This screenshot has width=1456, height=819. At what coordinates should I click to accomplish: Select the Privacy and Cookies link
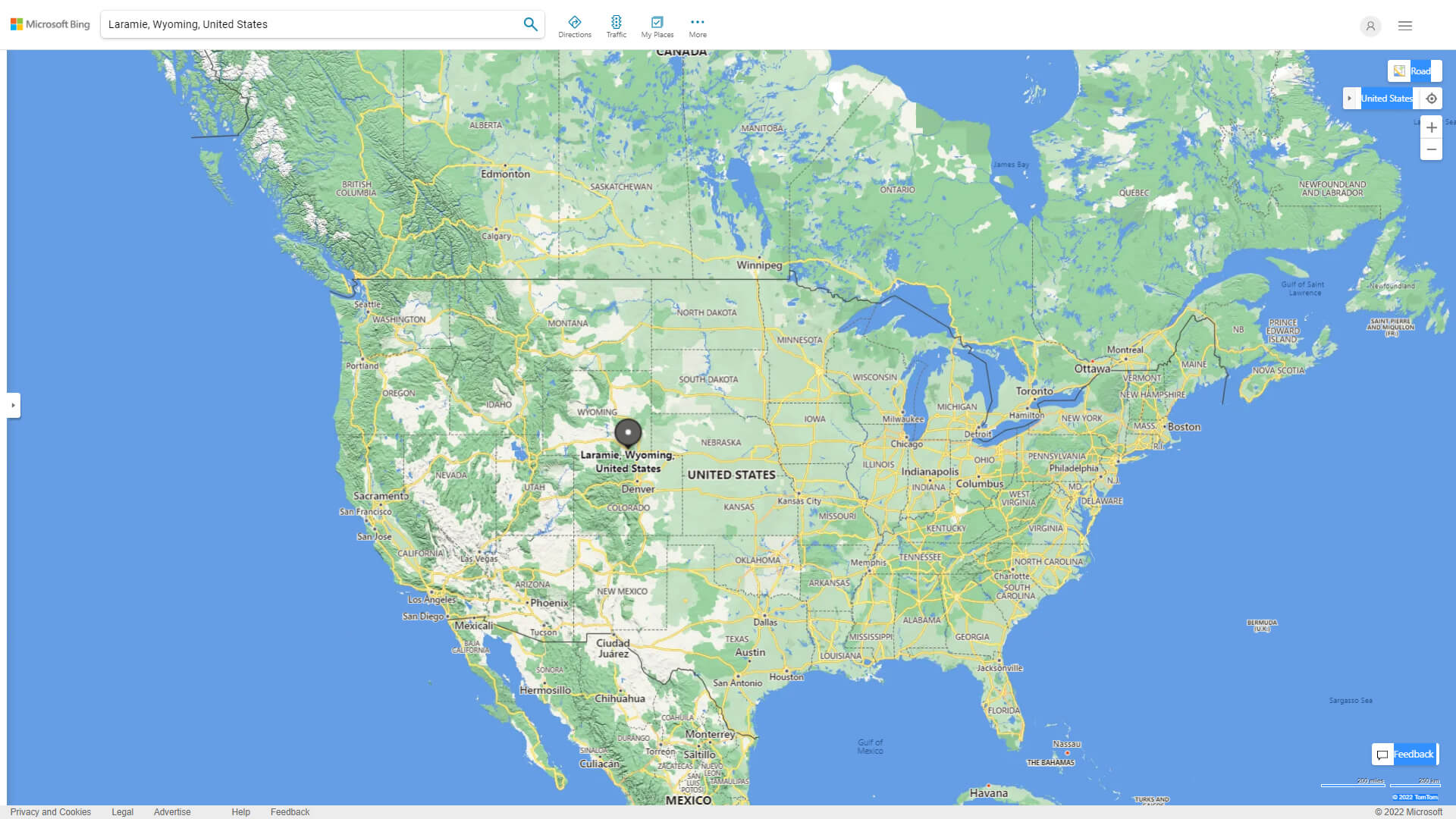(50, 812)
